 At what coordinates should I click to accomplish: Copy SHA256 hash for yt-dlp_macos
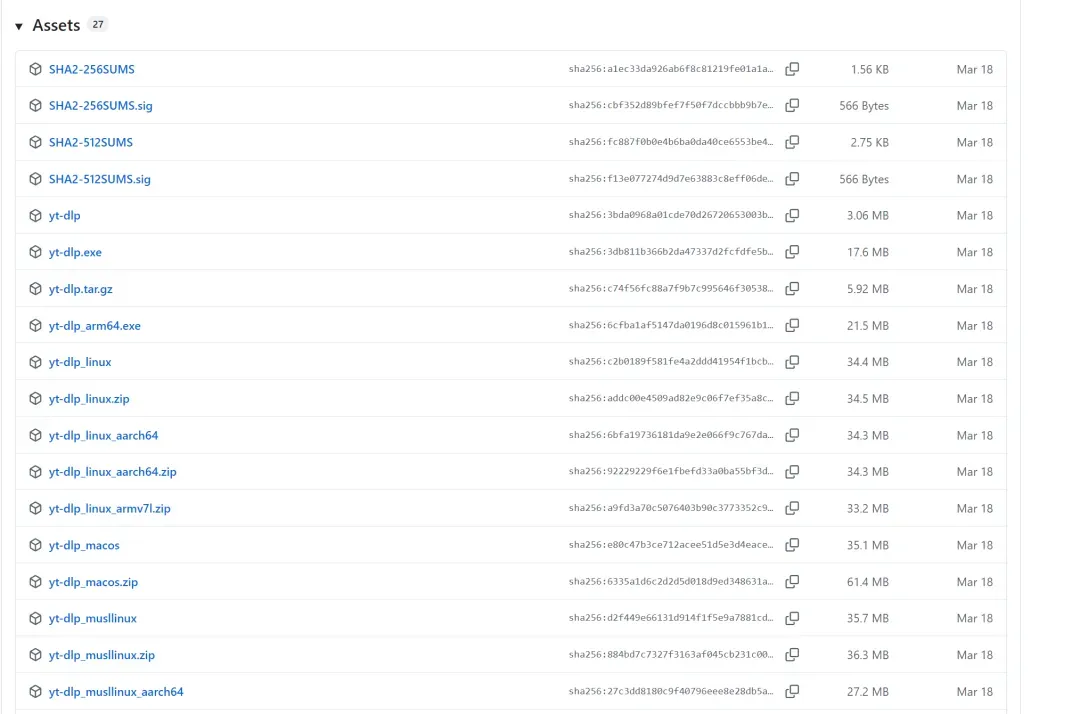792,545
